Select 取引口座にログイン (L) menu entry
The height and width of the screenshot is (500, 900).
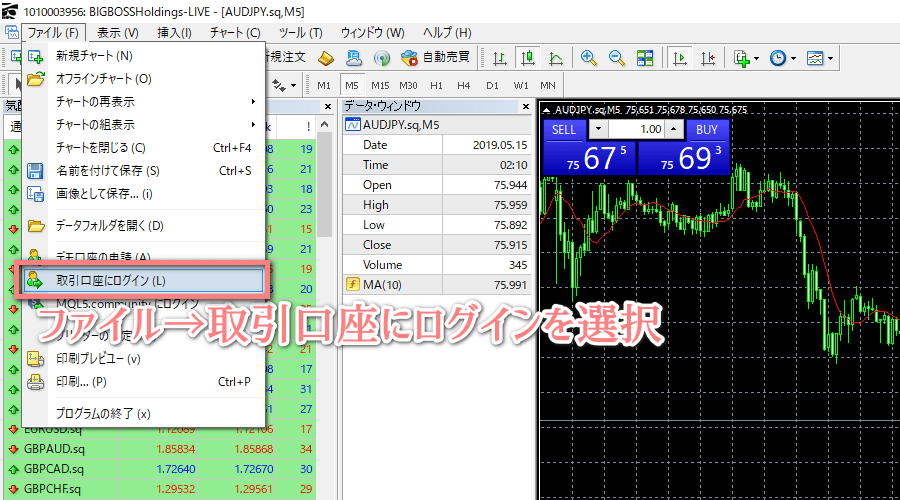point(143,280)
